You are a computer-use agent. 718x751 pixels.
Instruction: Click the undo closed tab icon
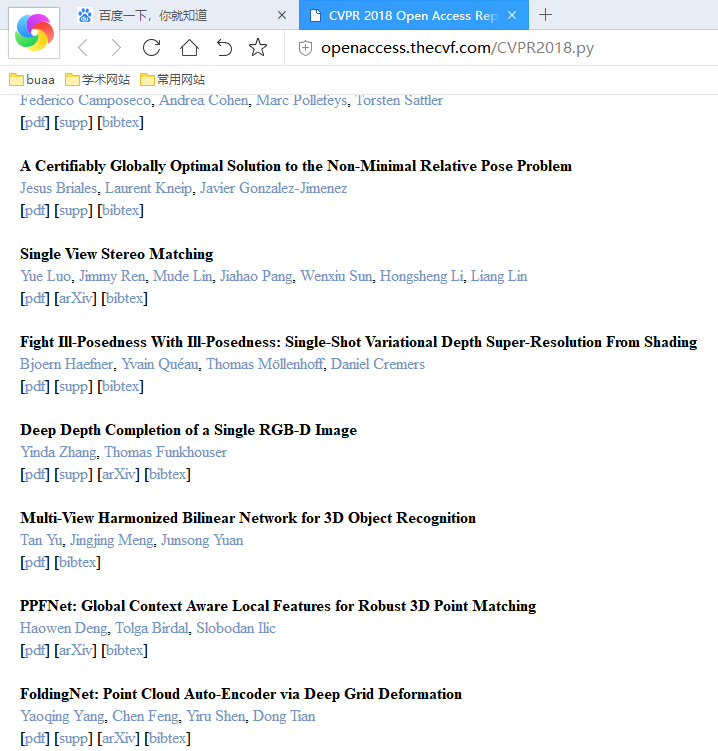tap(224, 48)
